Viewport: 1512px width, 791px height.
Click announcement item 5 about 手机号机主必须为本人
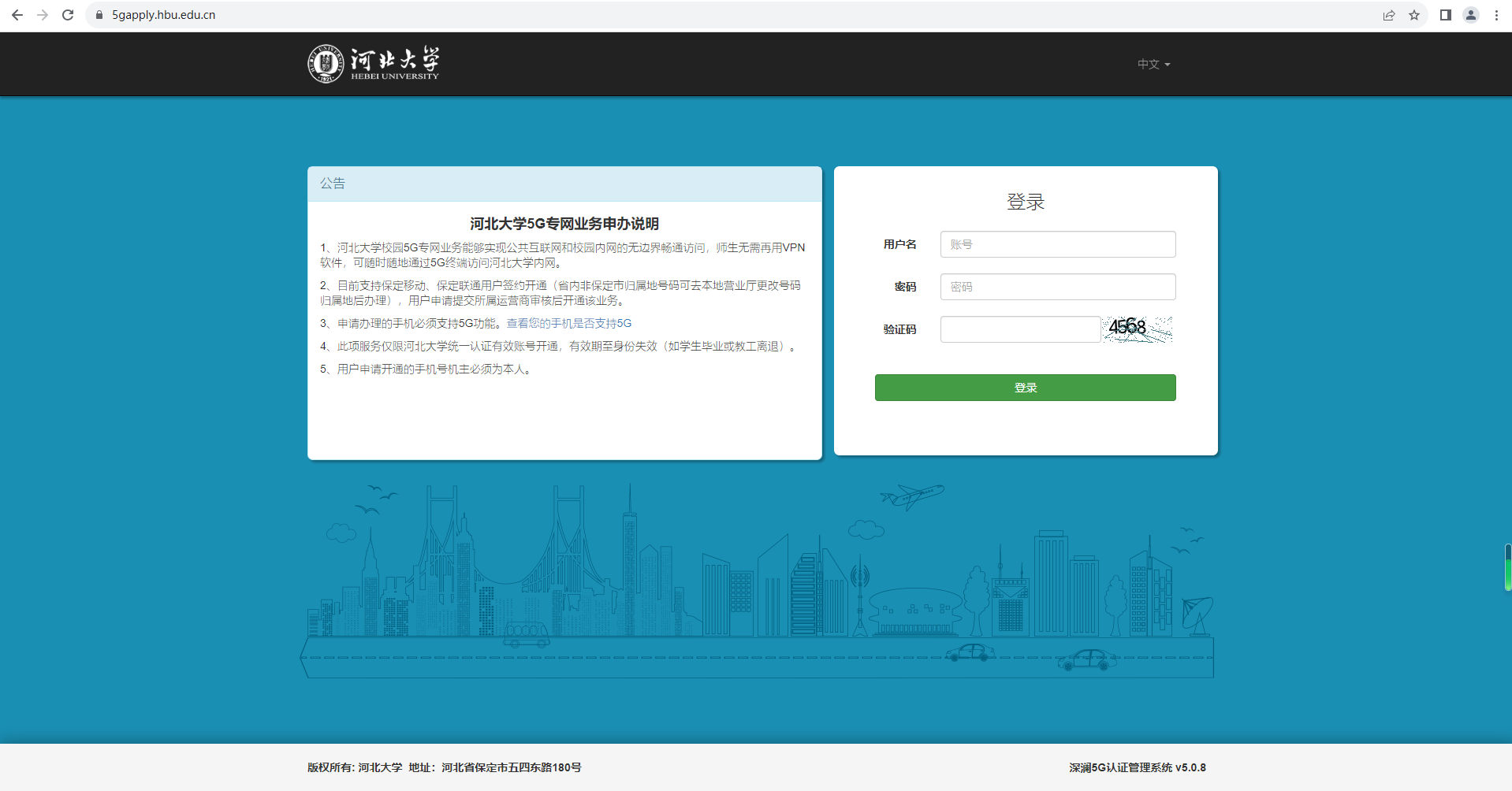427,369
